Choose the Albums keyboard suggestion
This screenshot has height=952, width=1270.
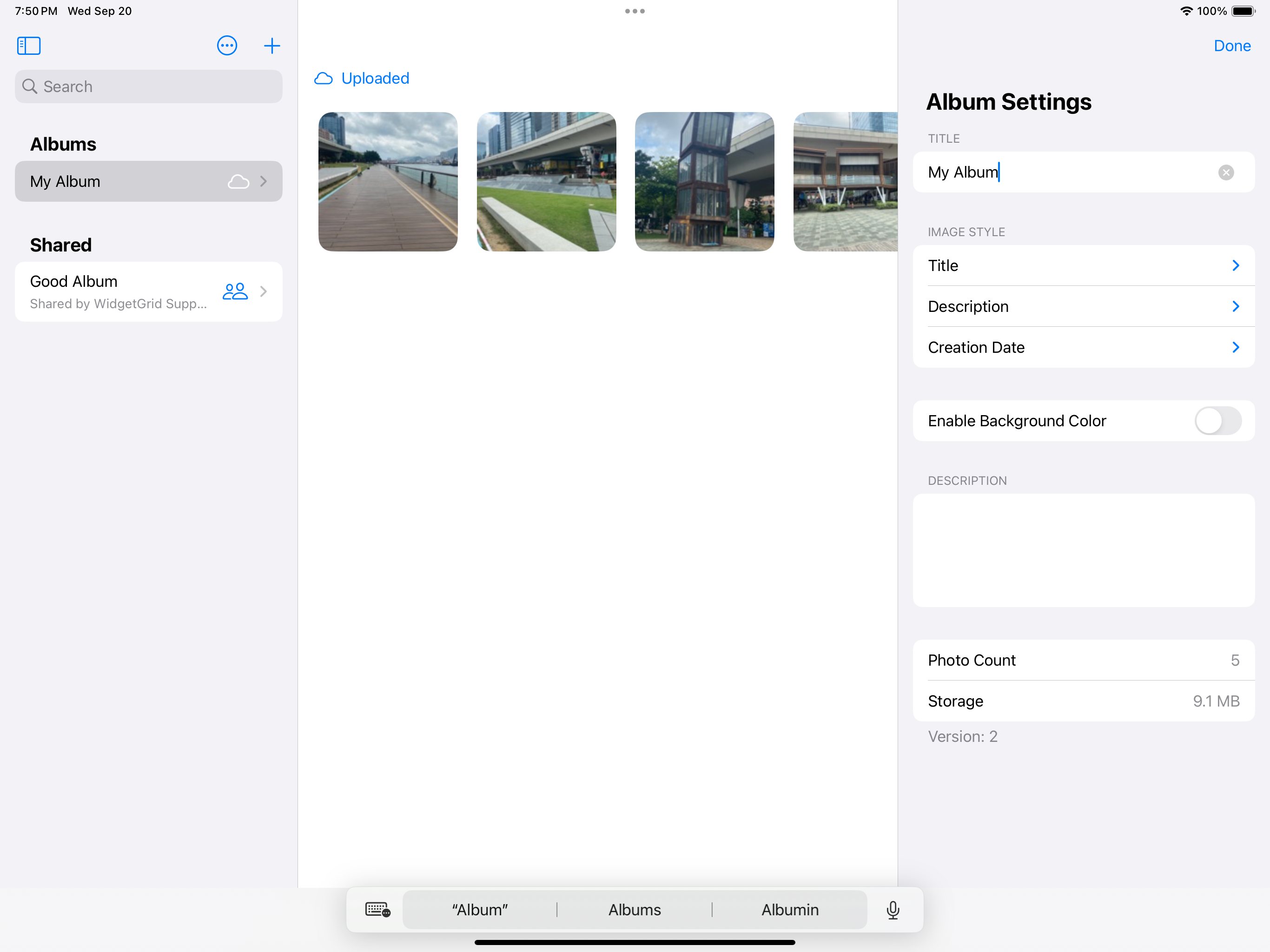(635, 910)
